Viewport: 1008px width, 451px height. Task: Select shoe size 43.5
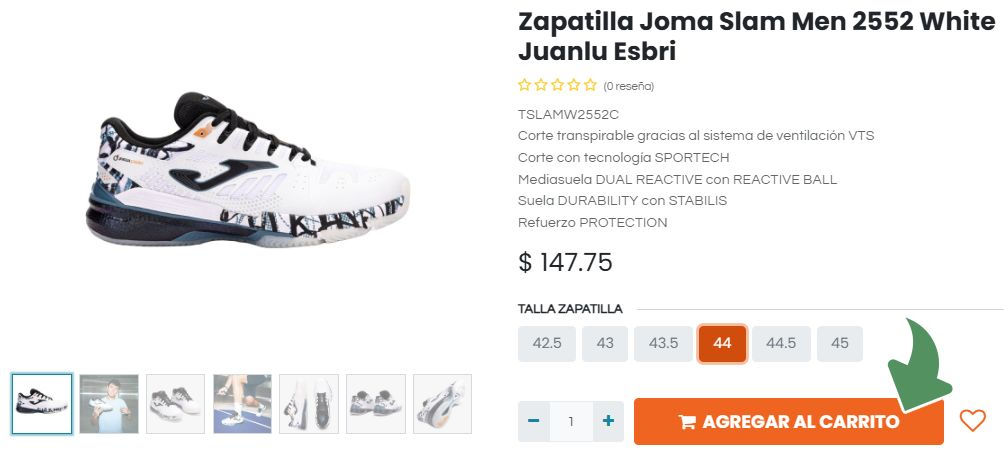click(x=663, y=344)
